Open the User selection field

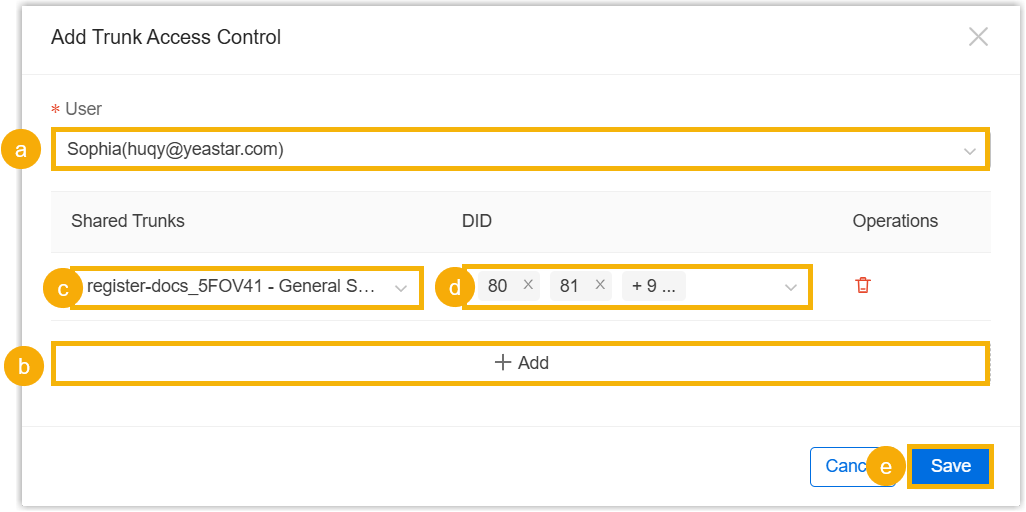tap(500, 150)
